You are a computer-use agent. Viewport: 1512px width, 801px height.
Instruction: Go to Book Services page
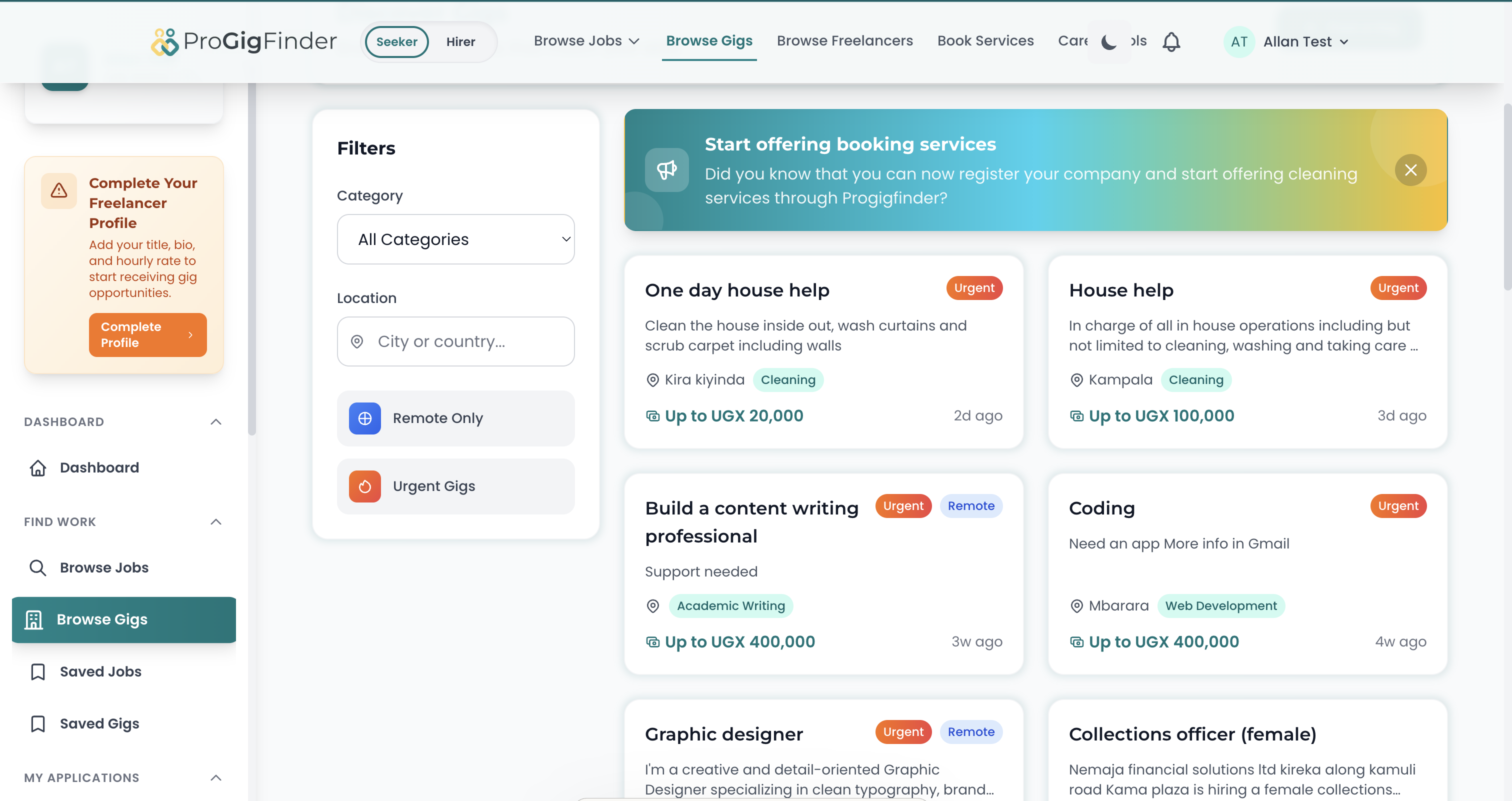985,40
